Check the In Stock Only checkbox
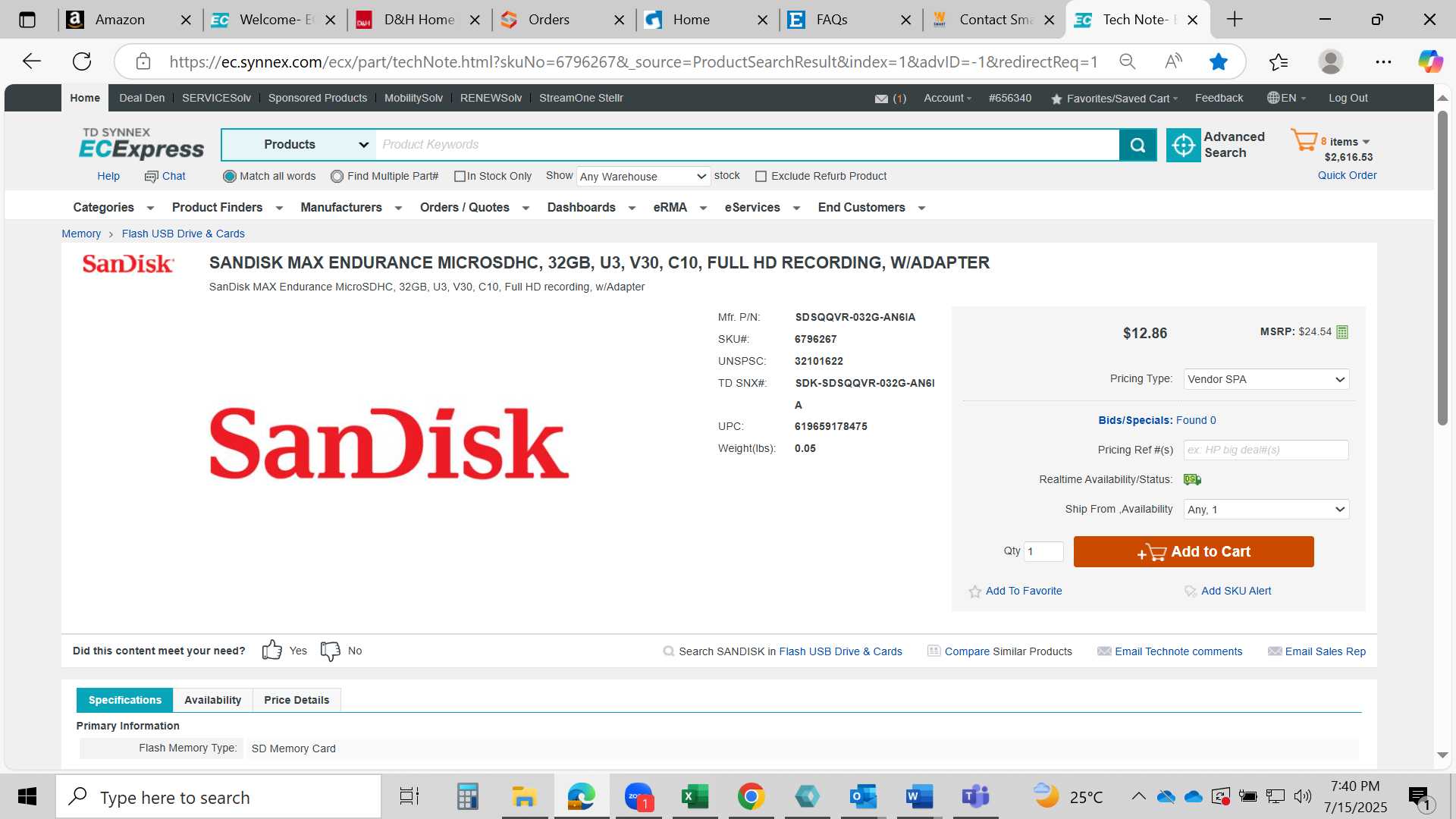The height and width of the screenshot is (819, 1456). click(460, 177)
